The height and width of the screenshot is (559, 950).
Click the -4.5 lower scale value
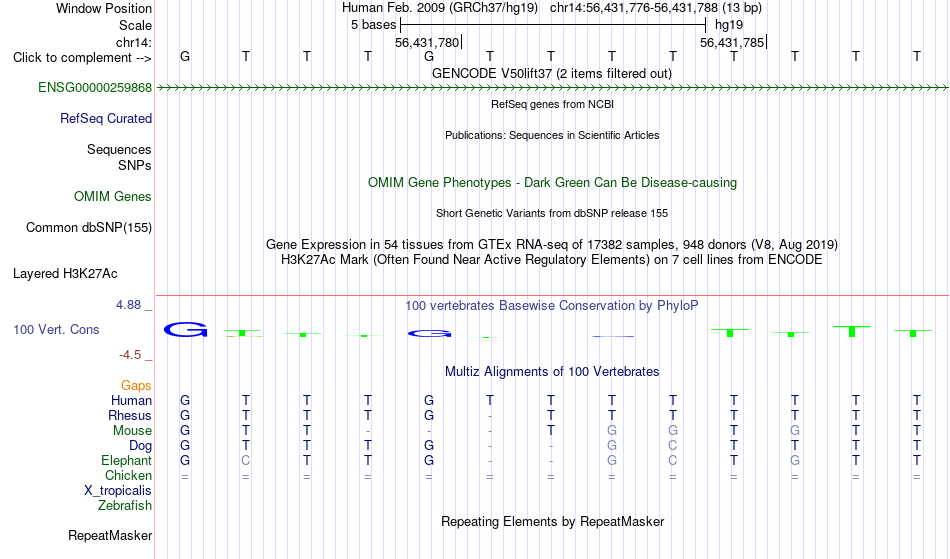pos(130,354)
